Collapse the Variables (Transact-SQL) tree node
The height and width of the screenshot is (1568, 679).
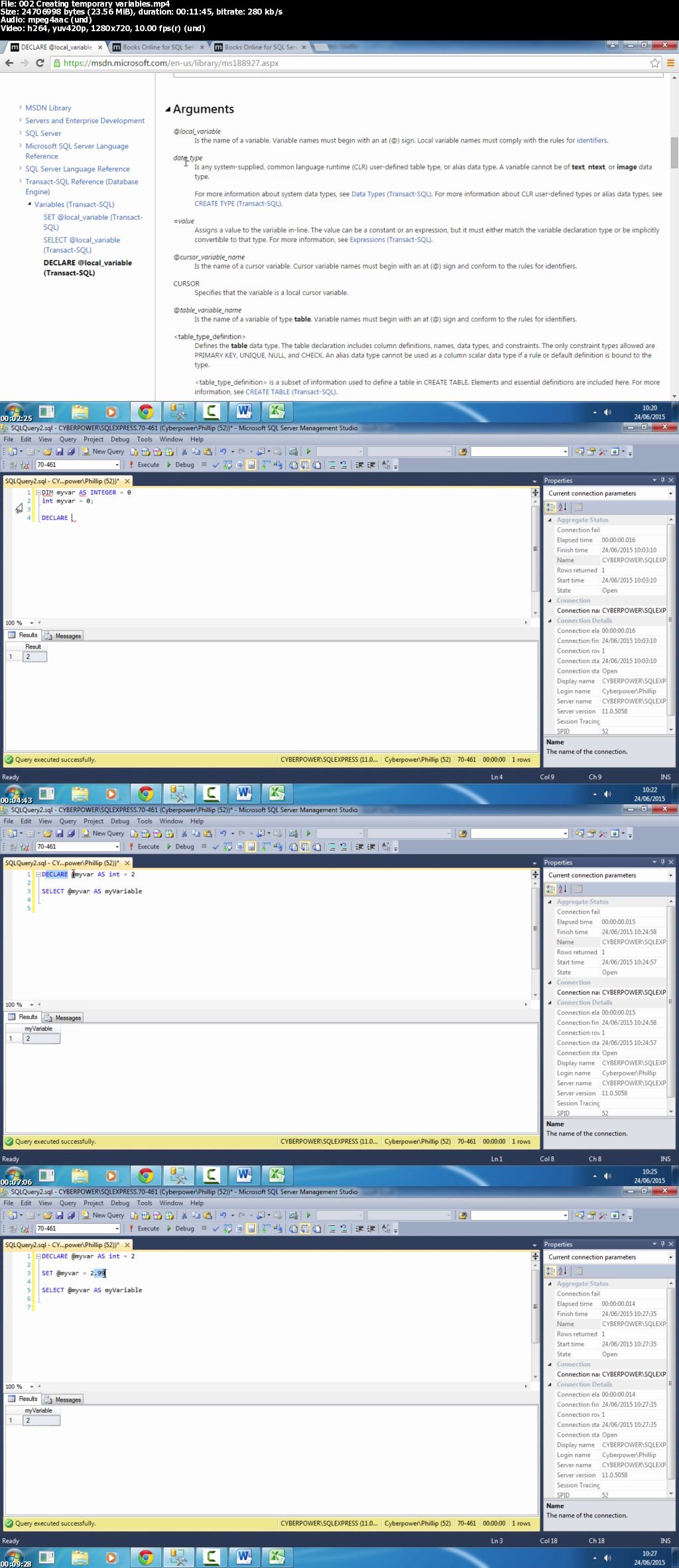tap(30, 204)
